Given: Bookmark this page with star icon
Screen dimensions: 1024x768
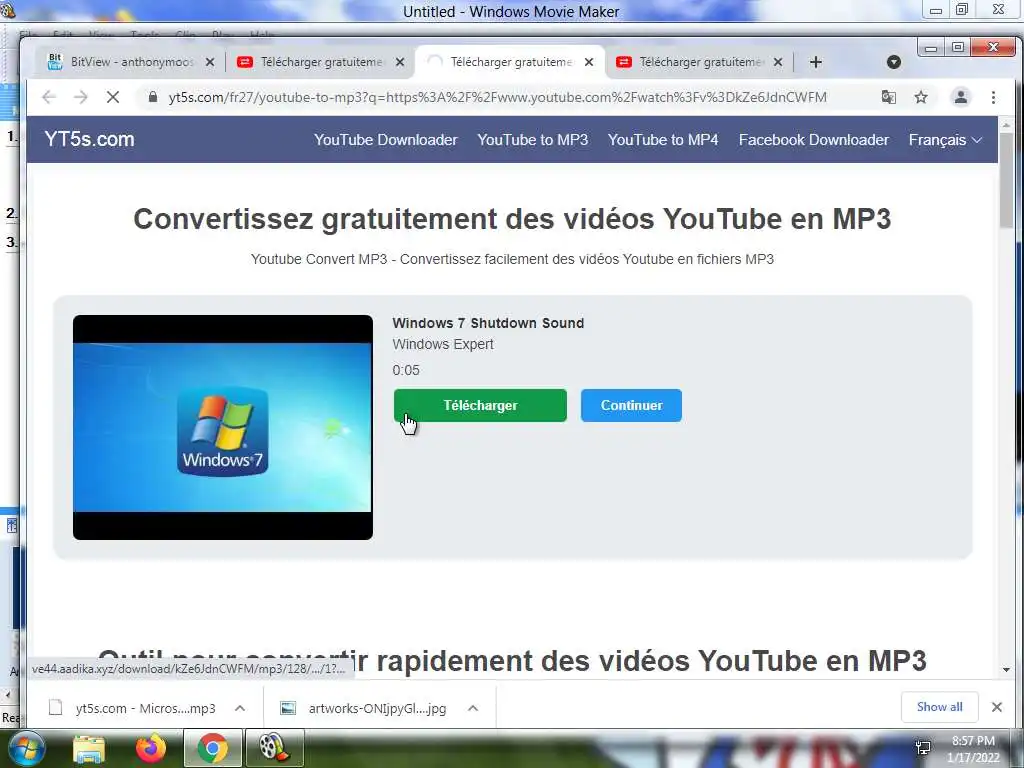Looking at the screenshot, I should (x=921, y=97).
